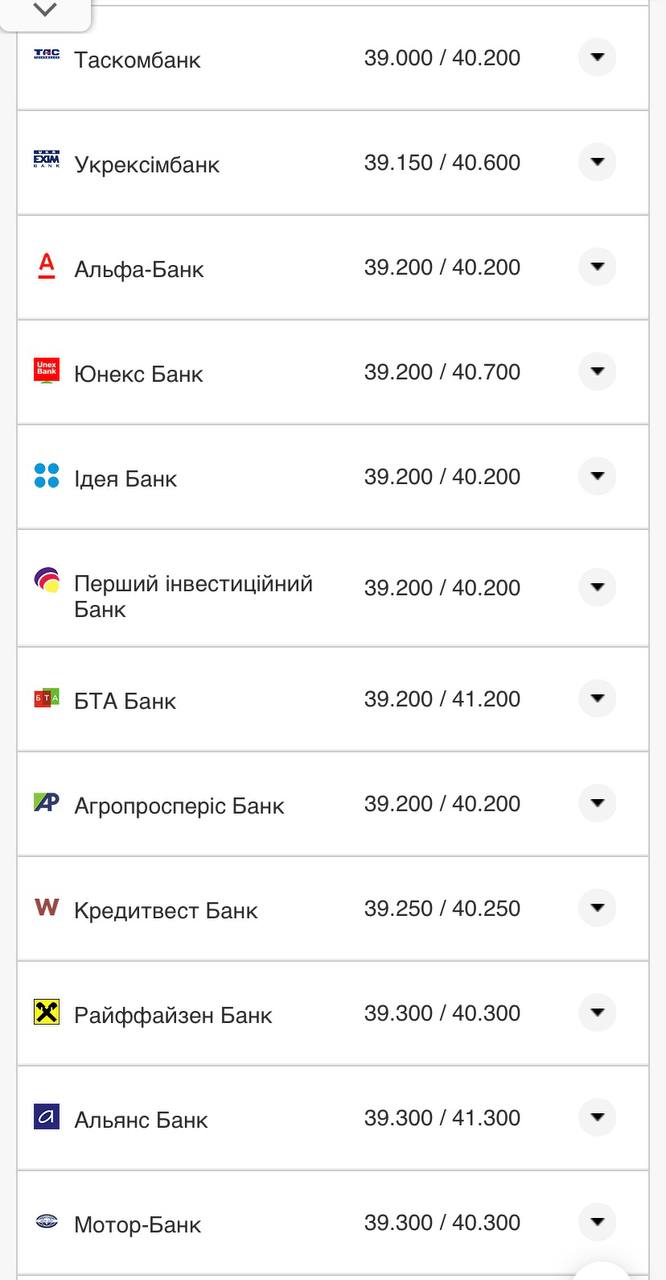Open the Мотор-Банк dropdown arrow
This screenshot has width=666, height=1280.
pos(597,1221)
